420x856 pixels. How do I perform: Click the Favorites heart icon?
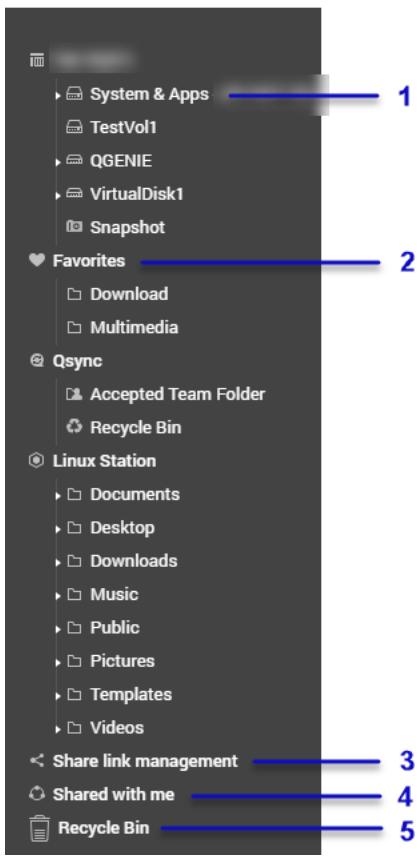pyautogui.click(x=37, y=261)
